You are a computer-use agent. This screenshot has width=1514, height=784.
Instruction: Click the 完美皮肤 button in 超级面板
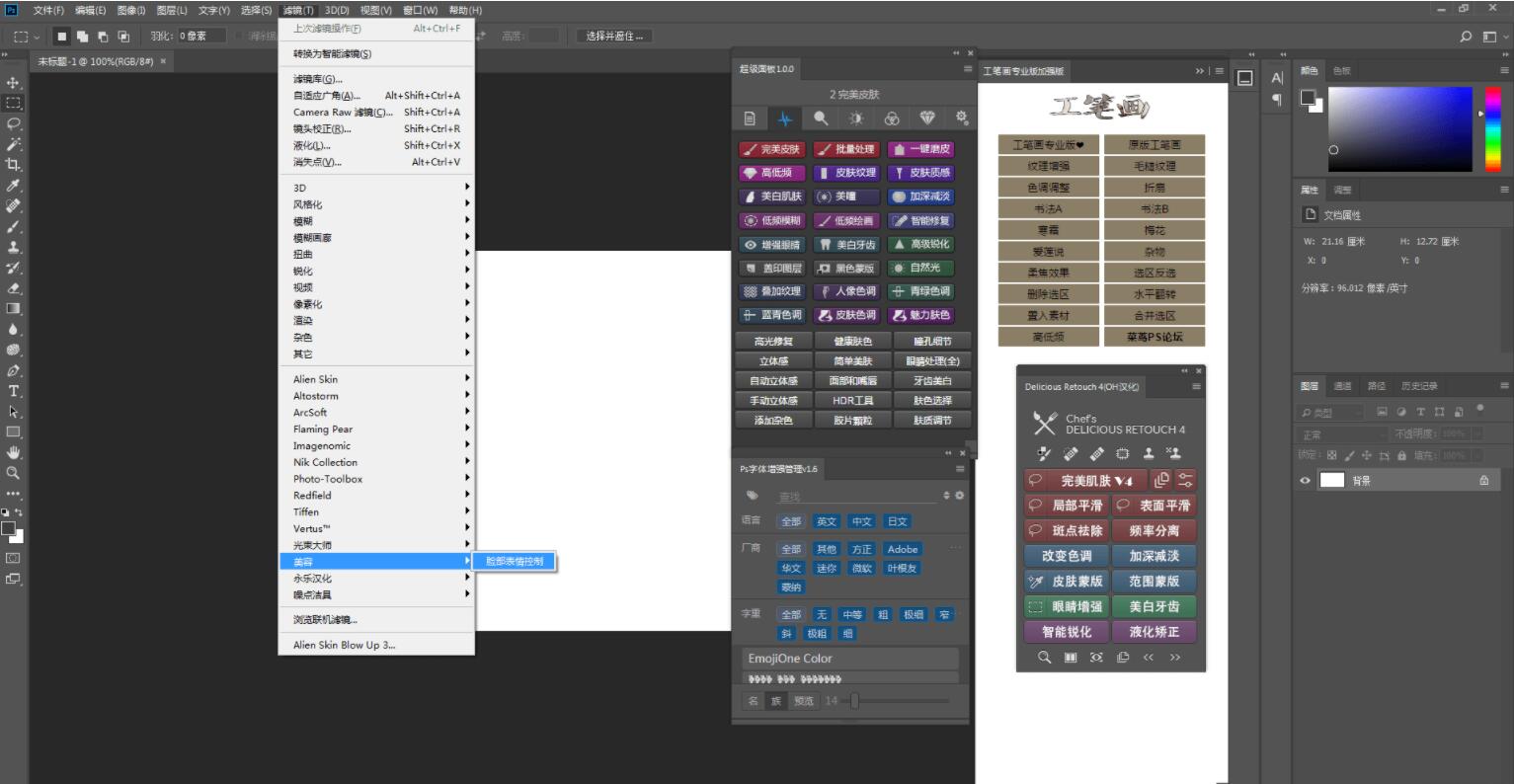click(x=772, y=149)
